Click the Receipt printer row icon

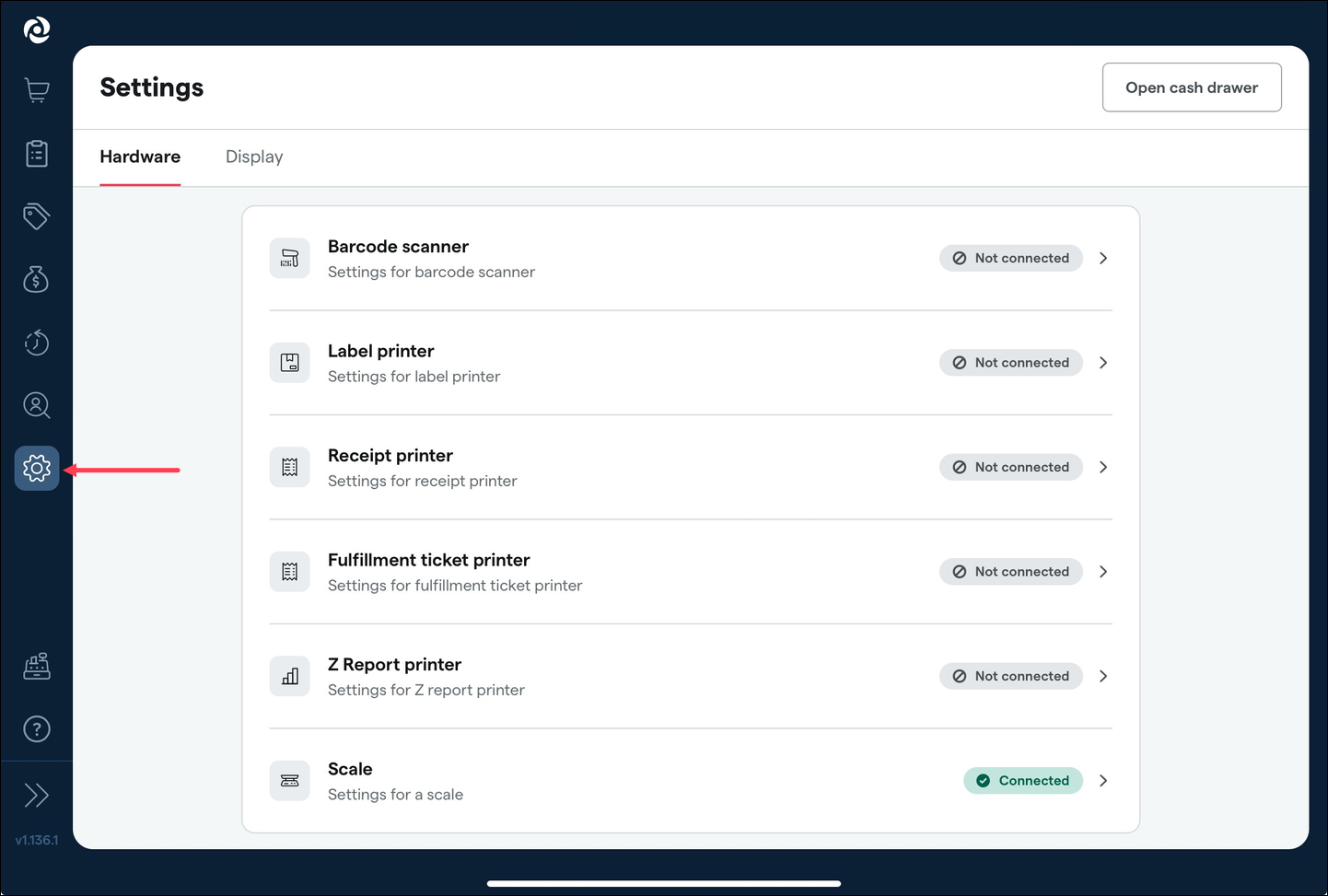click(290, 467)
